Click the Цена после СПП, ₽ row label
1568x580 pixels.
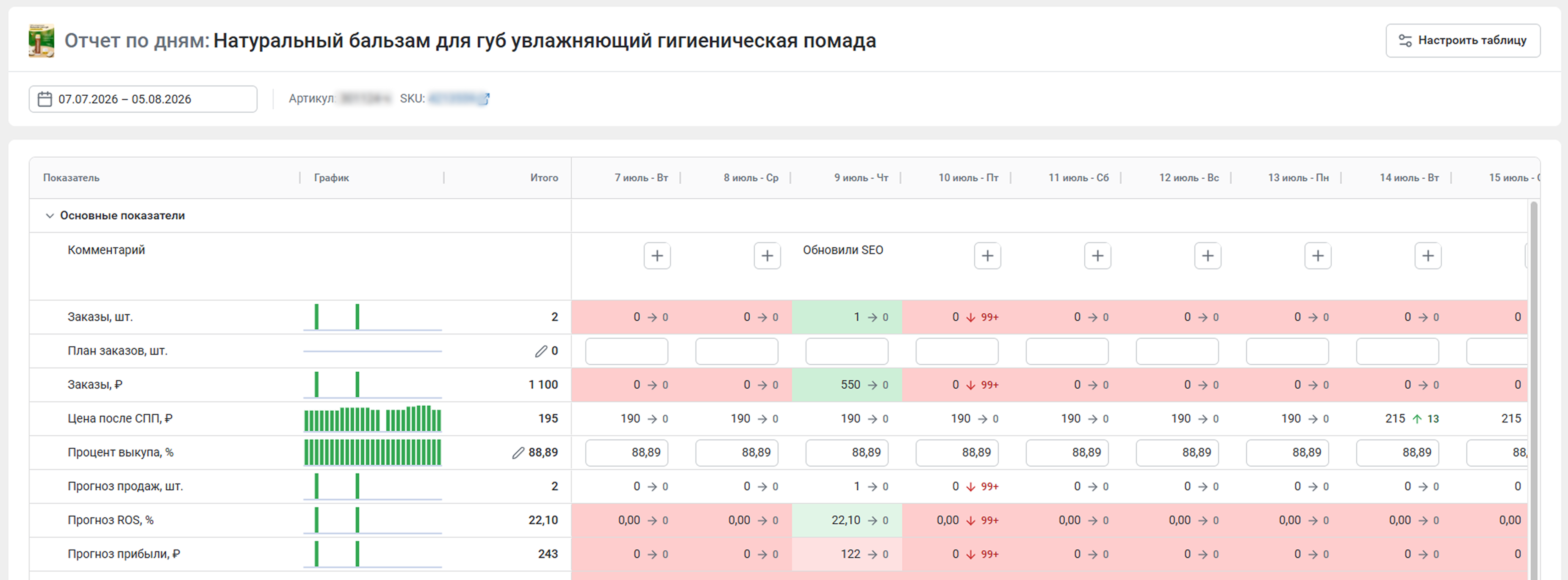[120, 419]
